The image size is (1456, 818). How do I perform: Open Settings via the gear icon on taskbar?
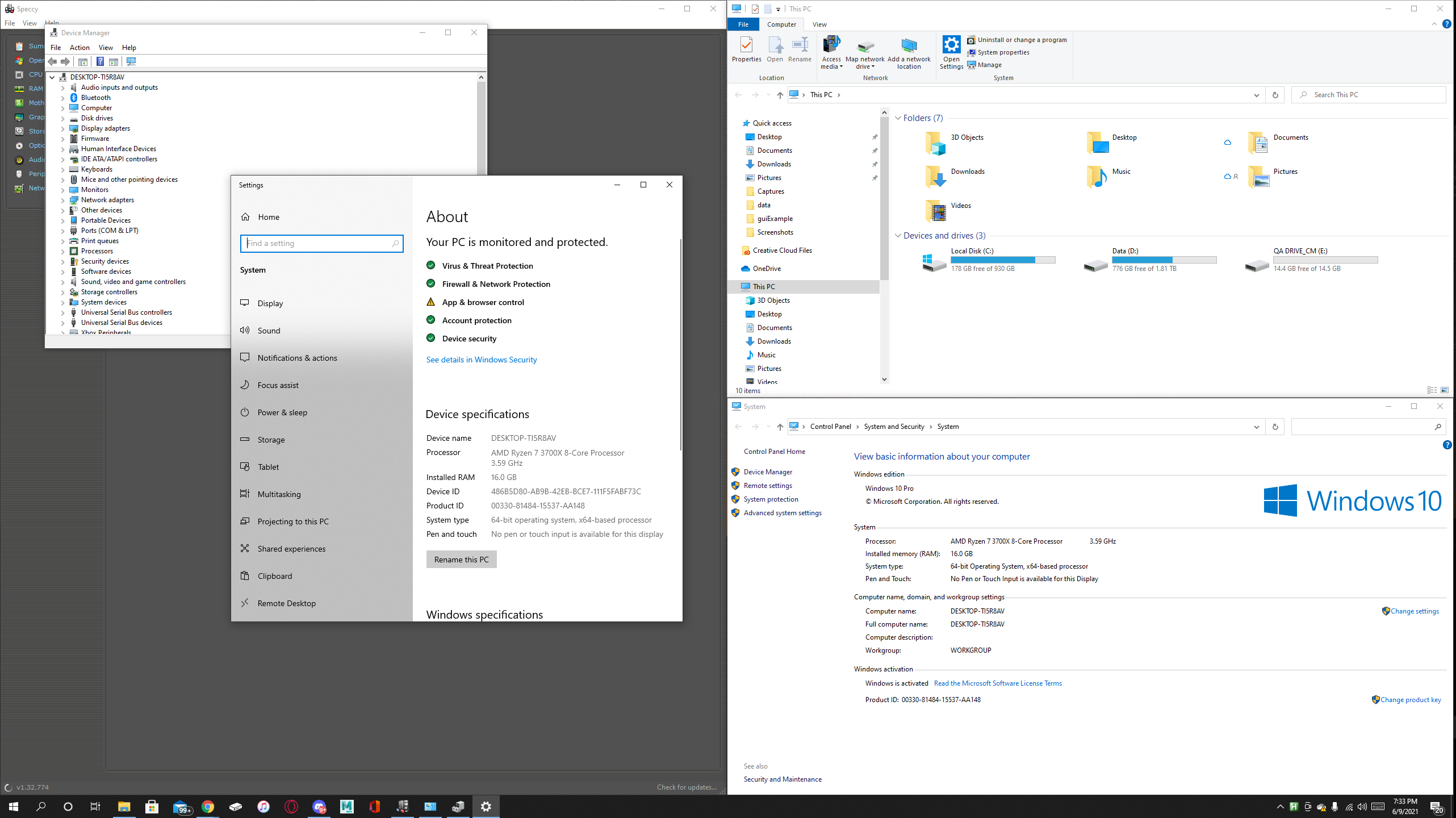click(486, 807)
